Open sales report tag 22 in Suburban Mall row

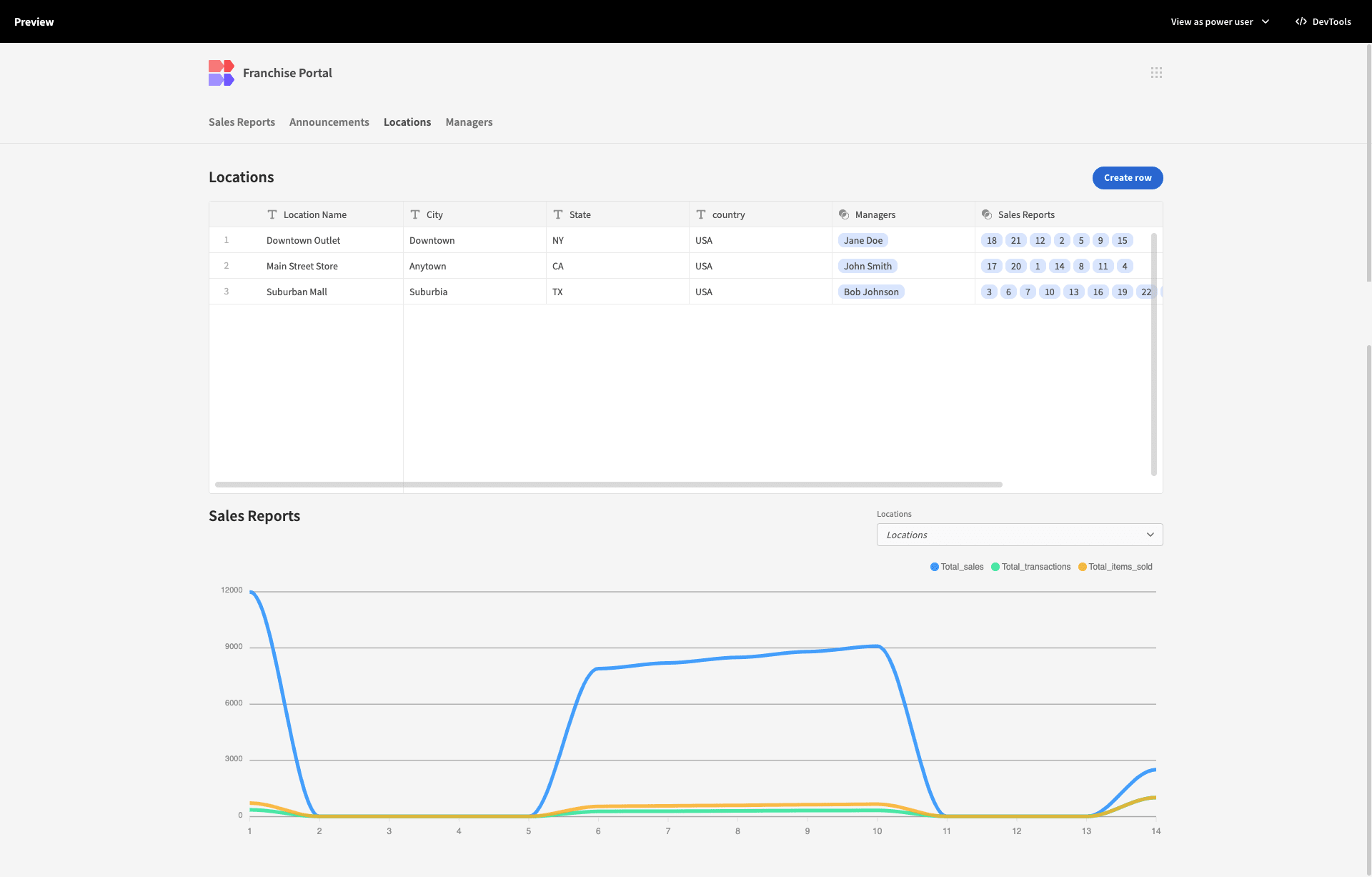click(x=1146, y=292)
